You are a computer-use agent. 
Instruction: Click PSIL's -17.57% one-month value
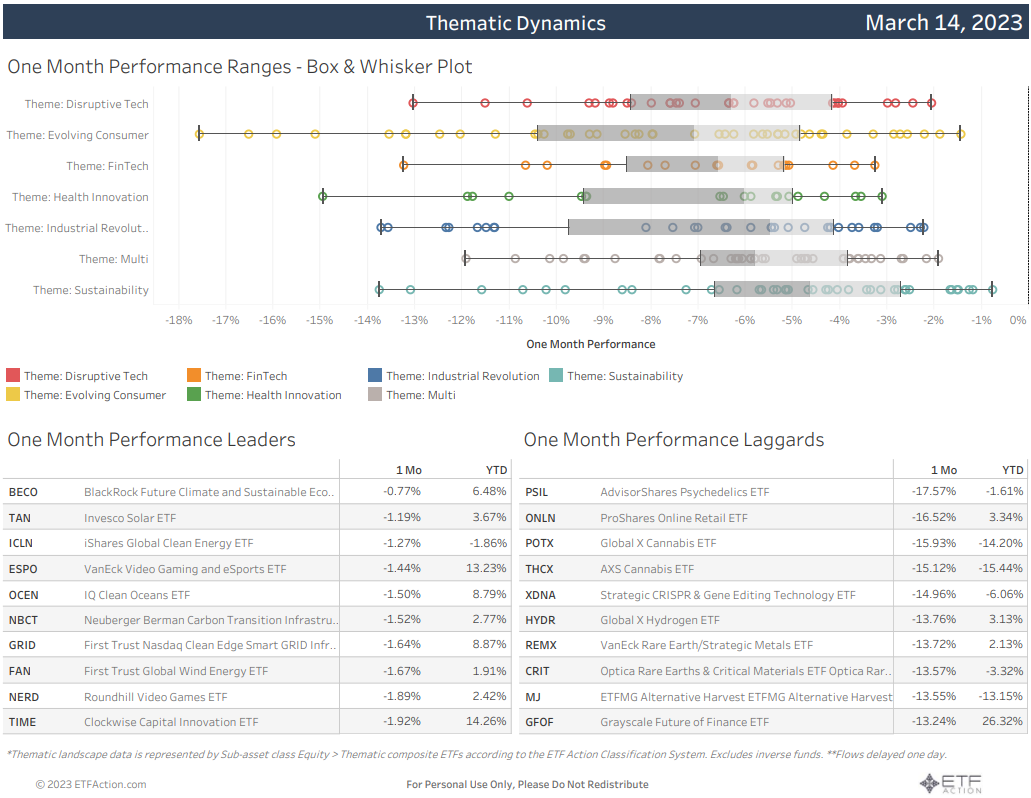(x=934, y=491)
